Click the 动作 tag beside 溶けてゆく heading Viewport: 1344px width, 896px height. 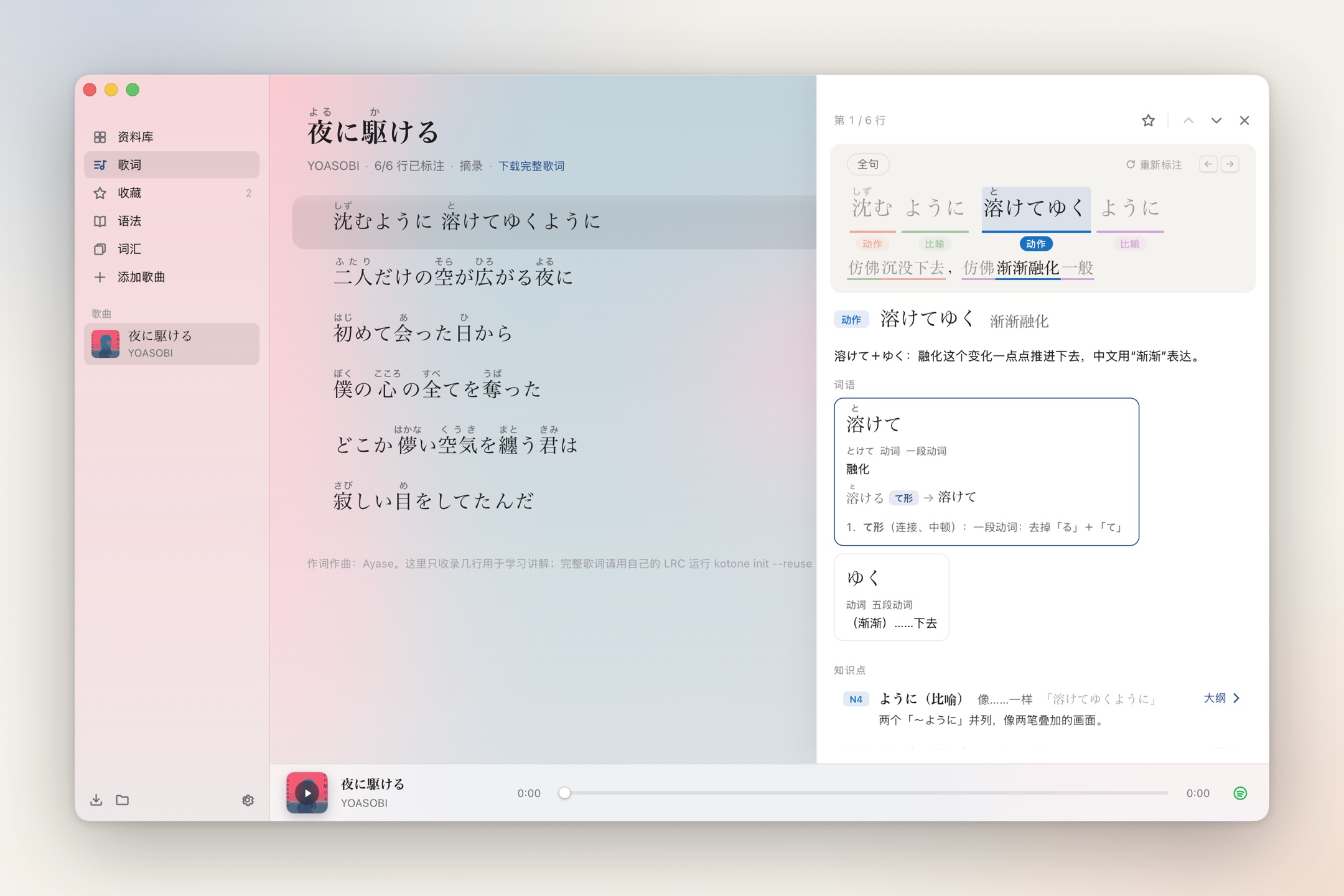(x=851, y=320)
